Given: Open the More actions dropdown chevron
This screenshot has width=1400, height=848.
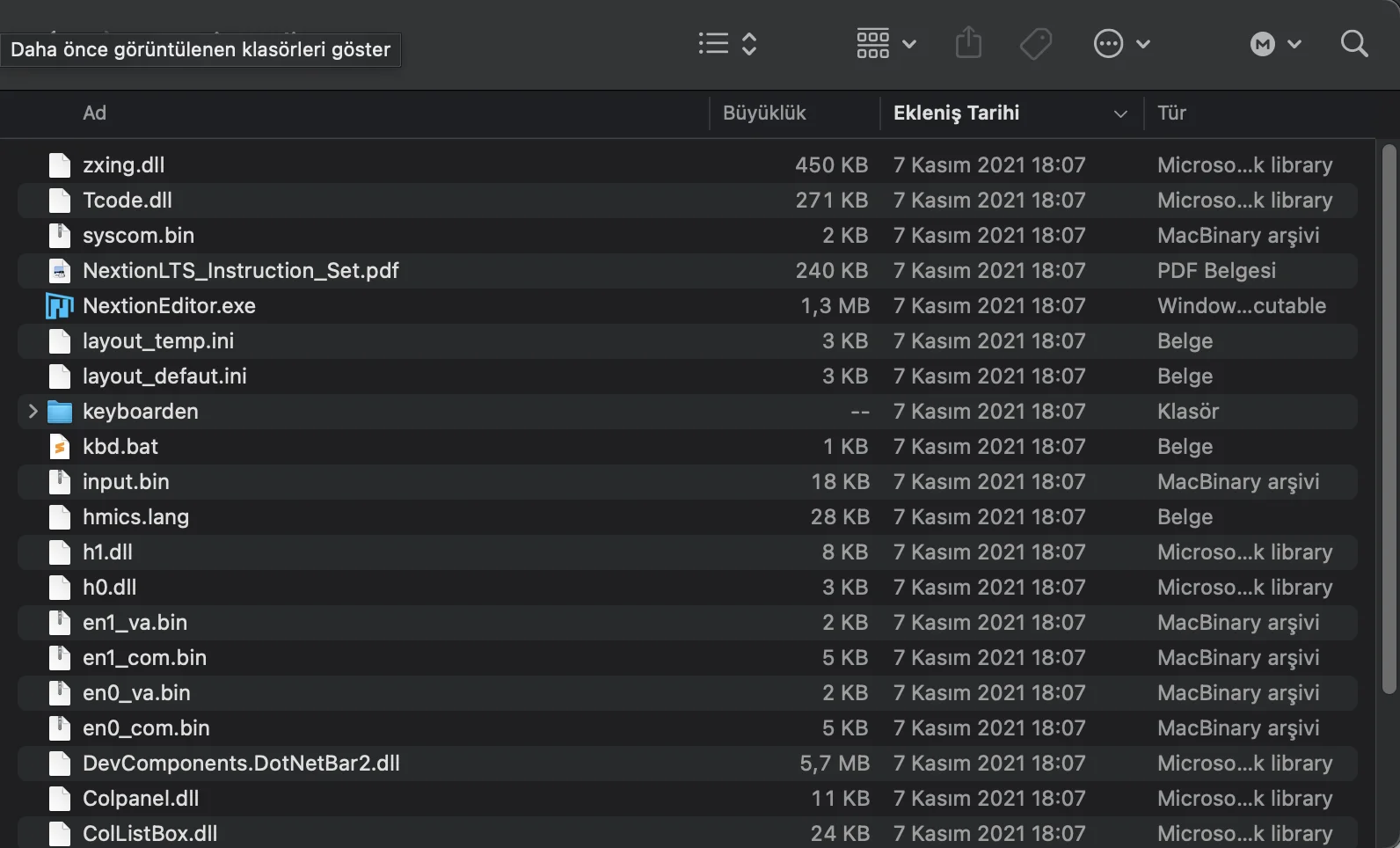Looking at the screenshot, I should point(1143,43).
